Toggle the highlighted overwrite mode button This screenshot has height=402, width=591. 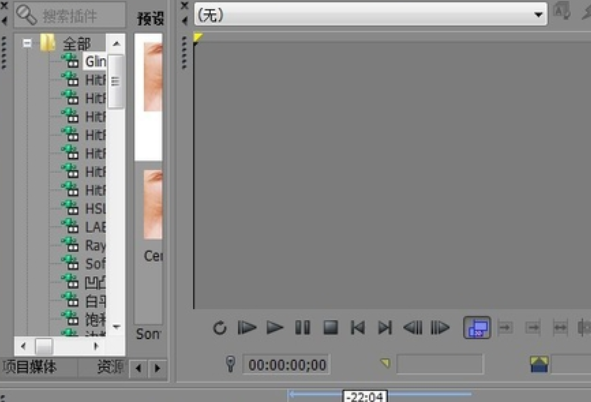[477, 327]
